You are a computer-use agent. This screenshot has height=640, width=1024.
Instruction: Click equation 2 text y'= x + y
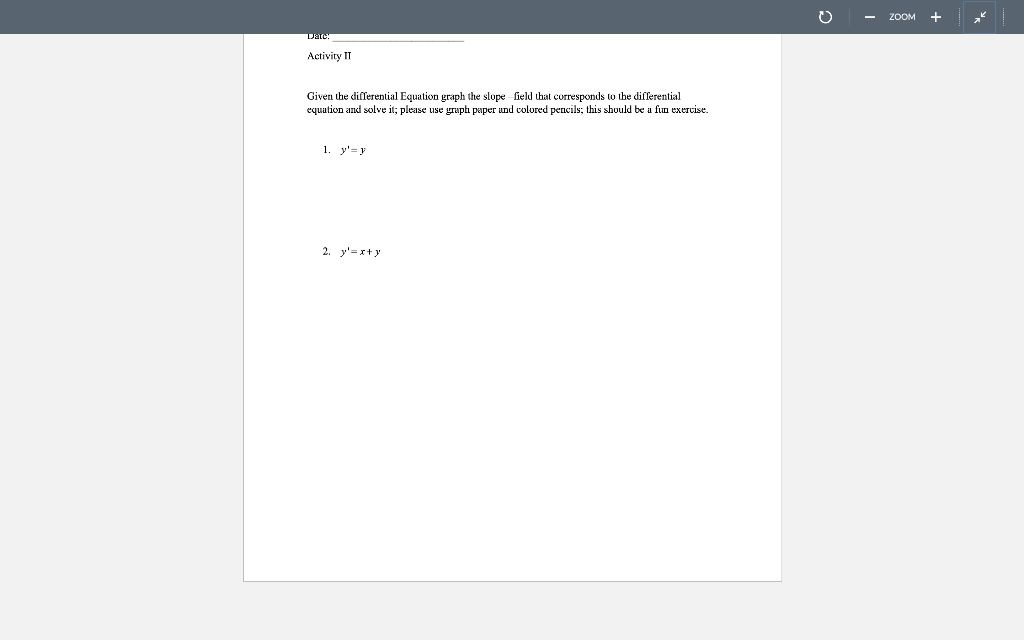360,251
